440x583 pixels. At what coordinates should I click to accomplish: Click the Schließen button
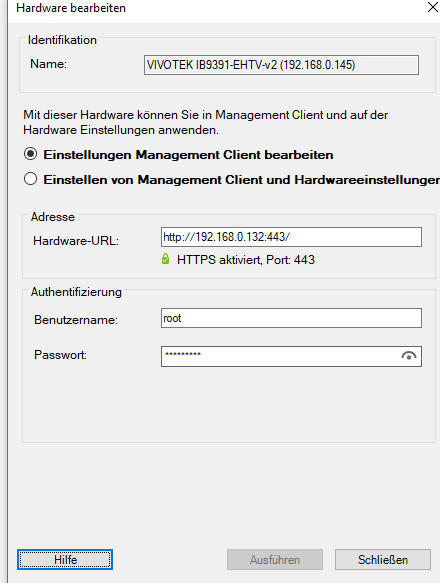(x=383, y=560)
